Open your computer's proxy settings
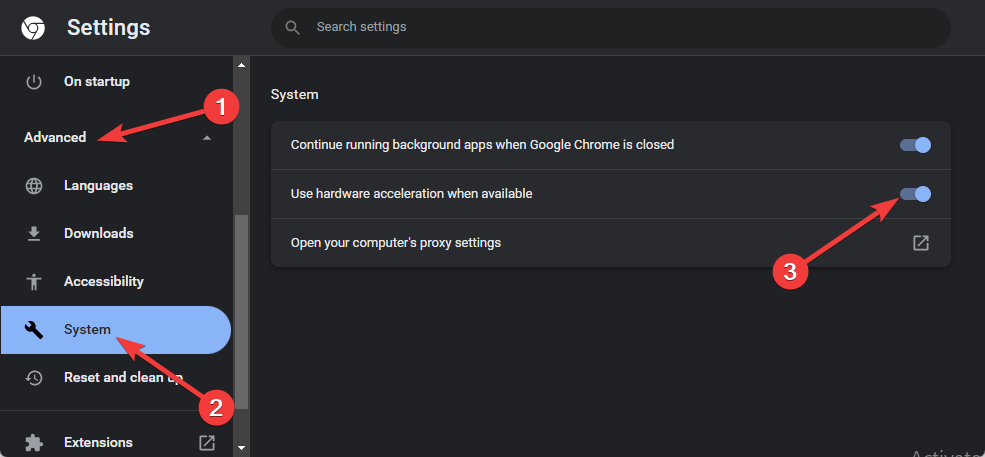Viewport: 985px width, 457px height. click(x=395, y=243)
